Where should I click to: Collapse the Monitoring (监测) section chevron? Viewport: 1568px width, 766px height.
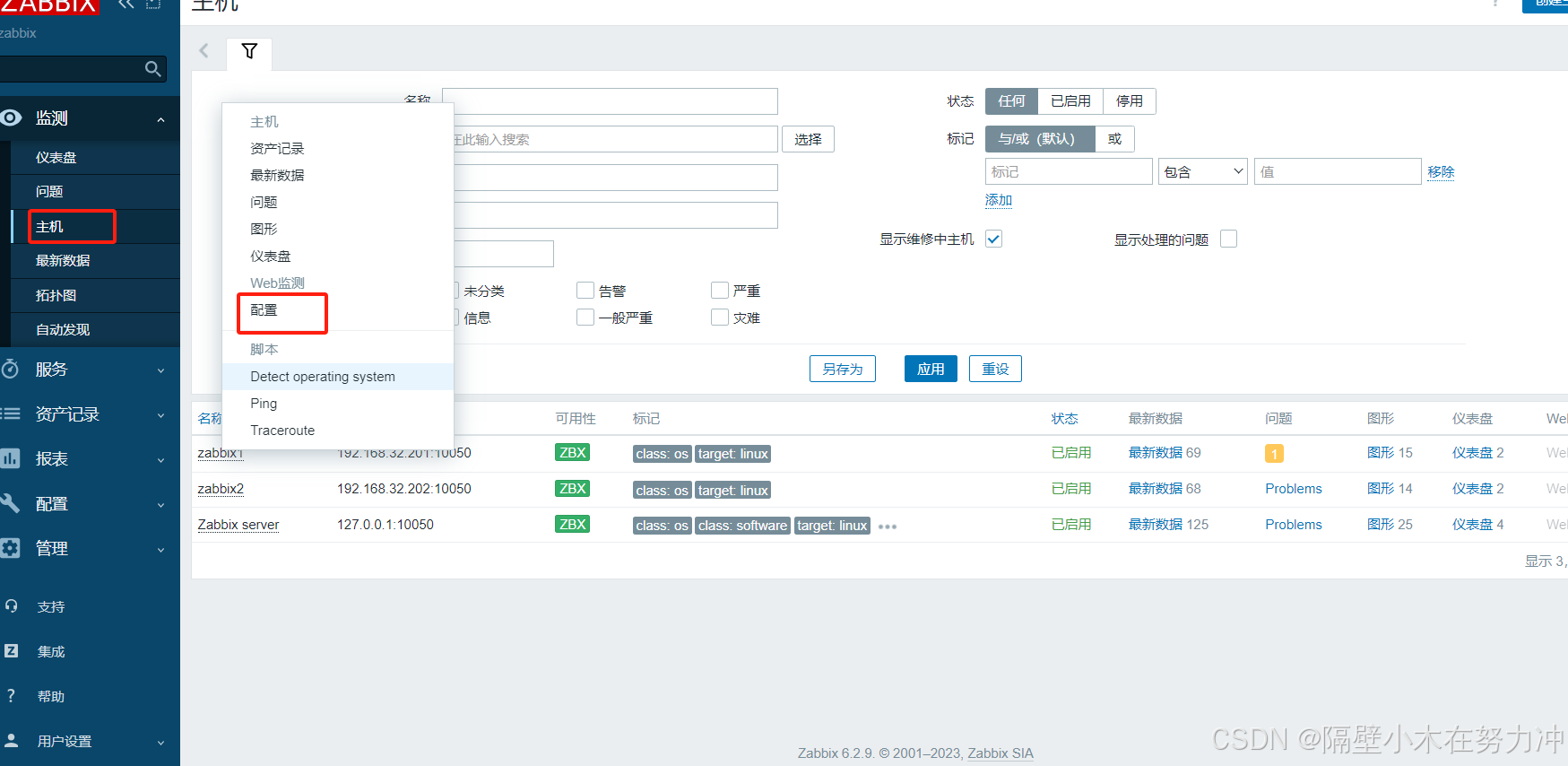pyautogui.click(x=160, y=119)
